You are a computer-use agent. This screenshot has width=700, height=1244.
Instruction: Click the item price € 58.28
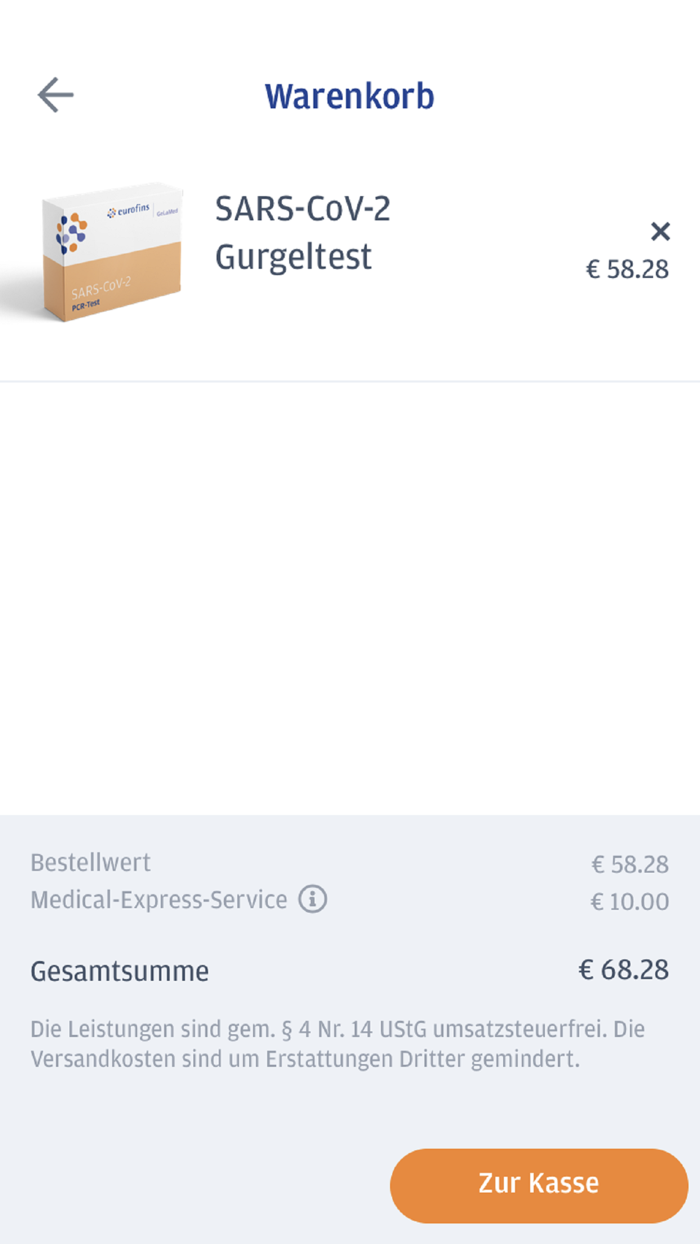point(627,268)
